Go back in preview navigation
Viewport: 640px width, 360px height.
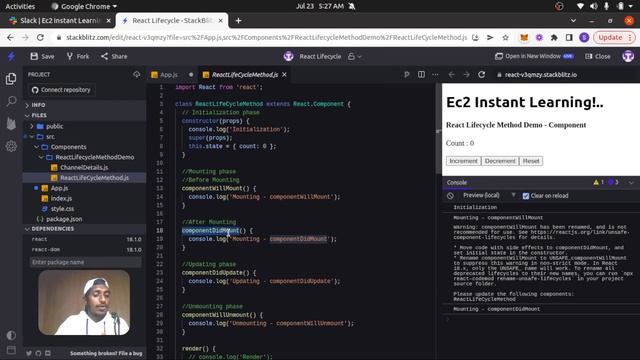pos(451,75)
